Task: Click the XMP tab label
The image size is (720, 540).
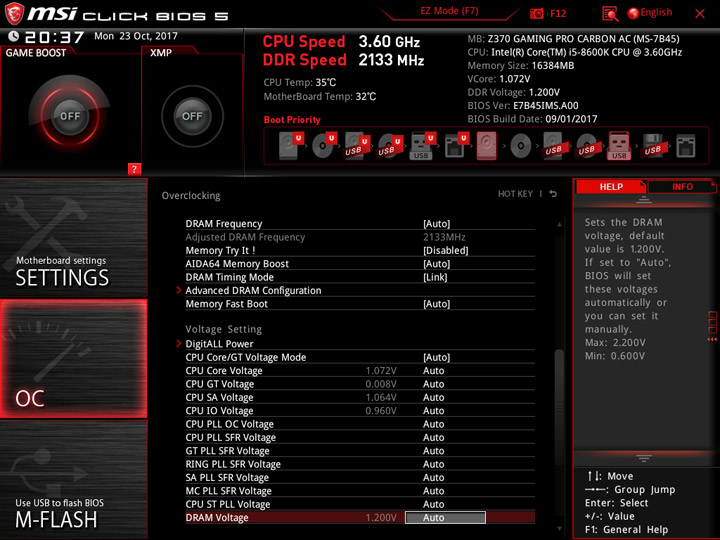Action: click(x=161, y=53)
